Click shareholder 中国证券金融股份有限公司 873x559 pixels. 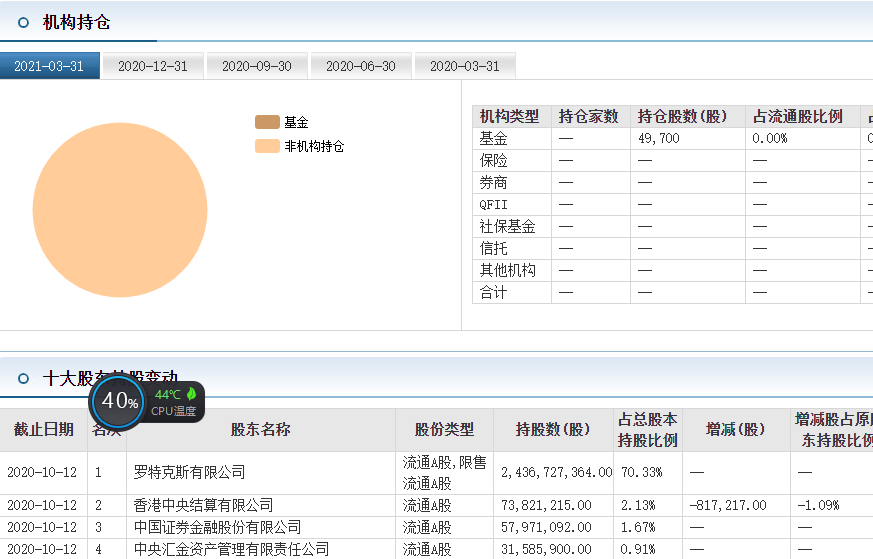tap(217, 527)
